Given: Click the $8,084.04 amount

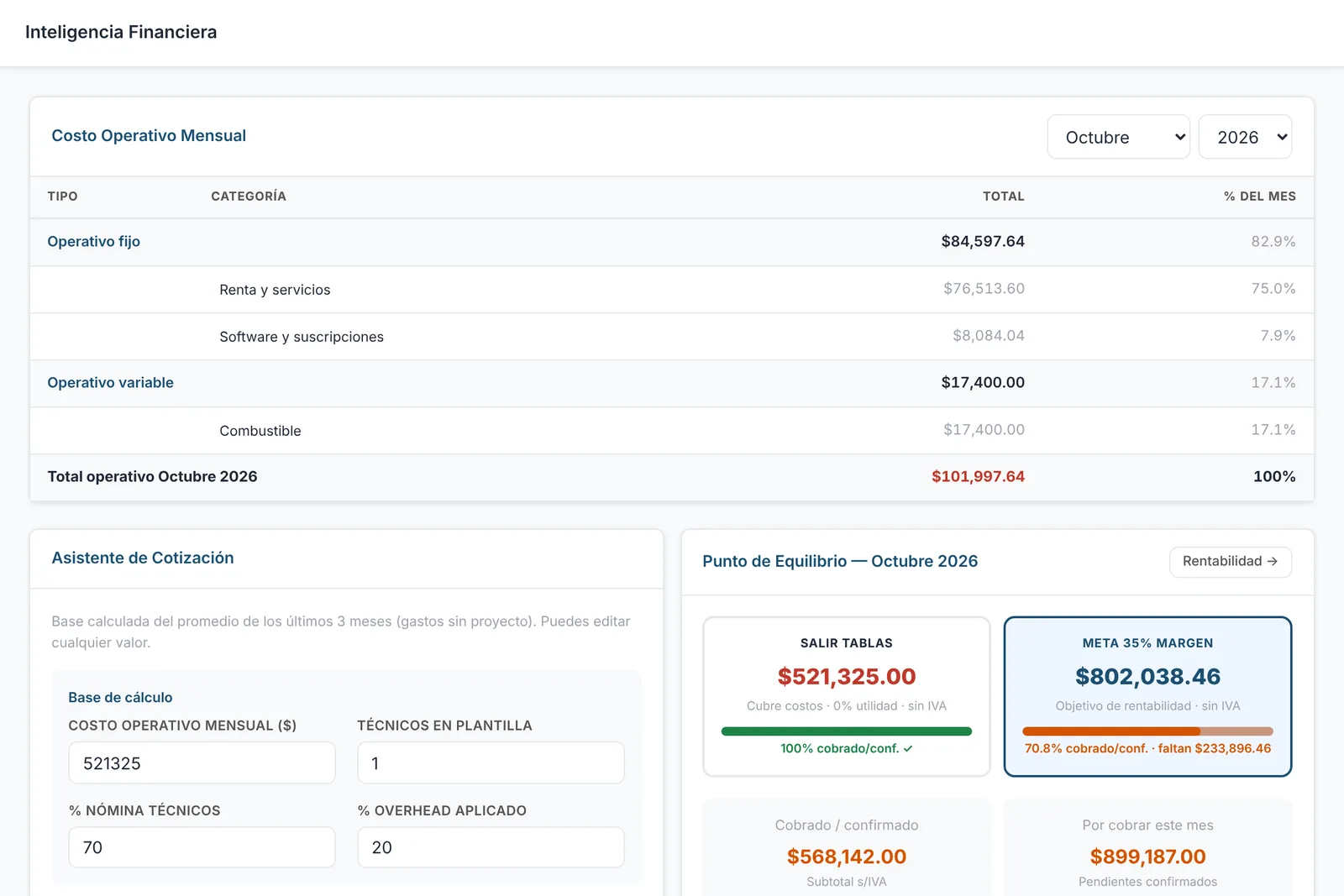Looking at the screenshot, I should 989,336.
